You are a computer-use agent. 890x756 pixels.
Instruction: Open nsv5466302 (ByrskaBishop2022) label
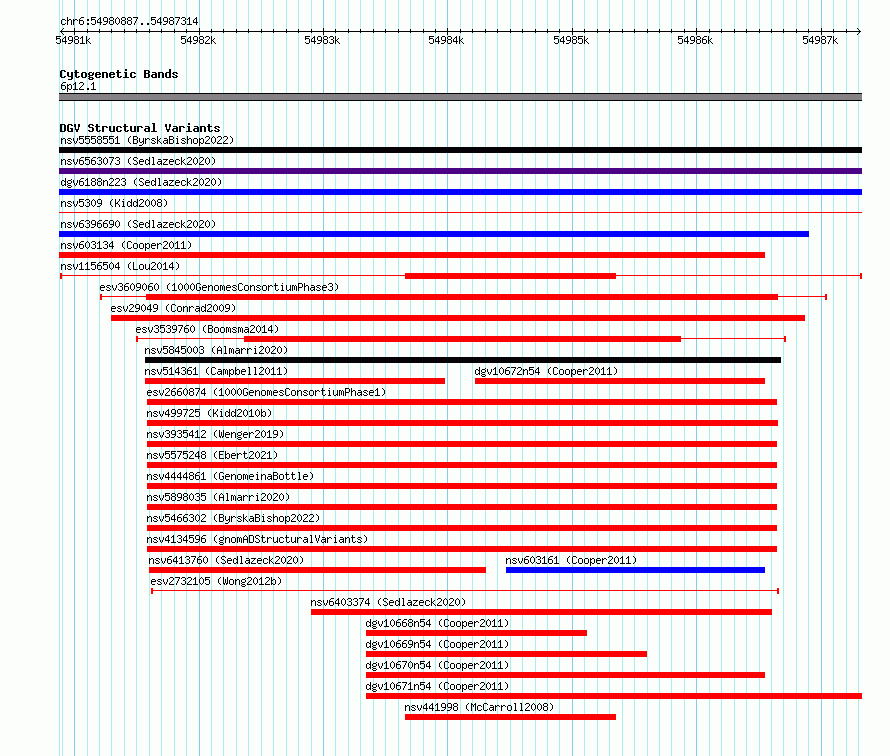pos(233,518)
